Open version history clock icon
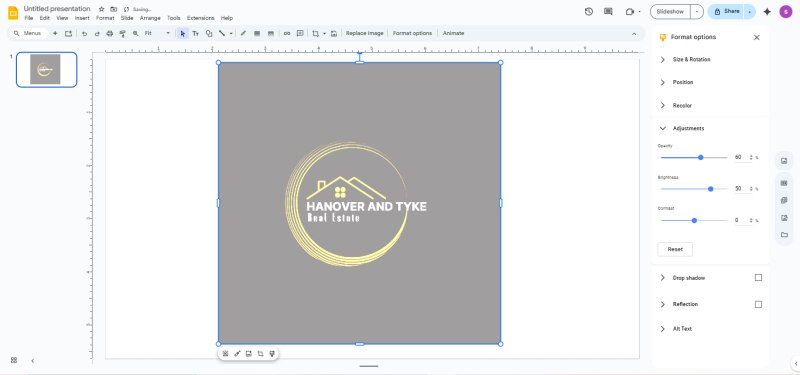 coord(589,11)
